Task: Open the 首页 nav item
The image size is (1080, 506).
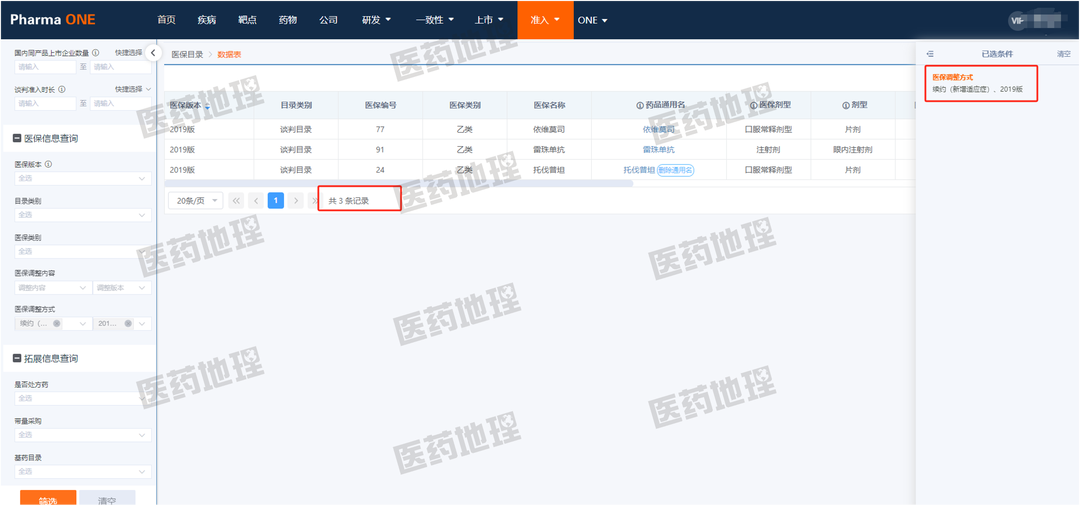Action: coord(166,20)
